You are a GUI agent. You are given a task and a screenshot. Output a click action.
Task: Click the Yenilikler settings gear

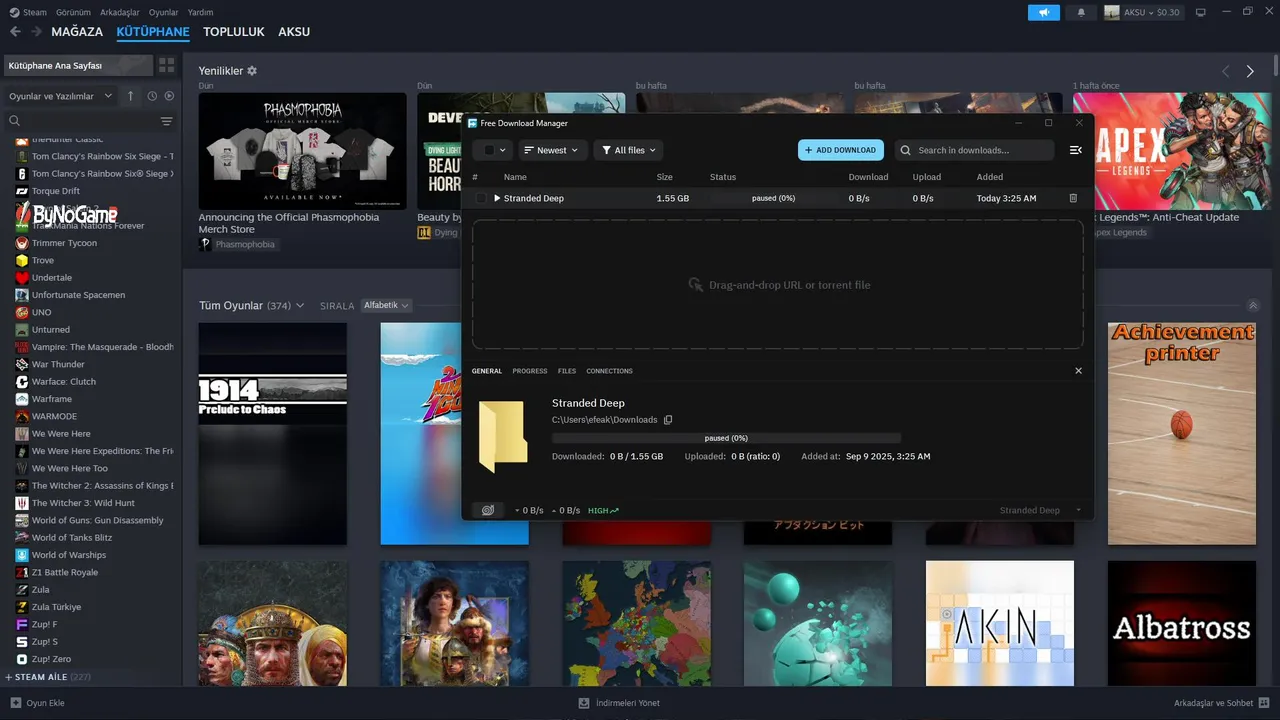252,71
